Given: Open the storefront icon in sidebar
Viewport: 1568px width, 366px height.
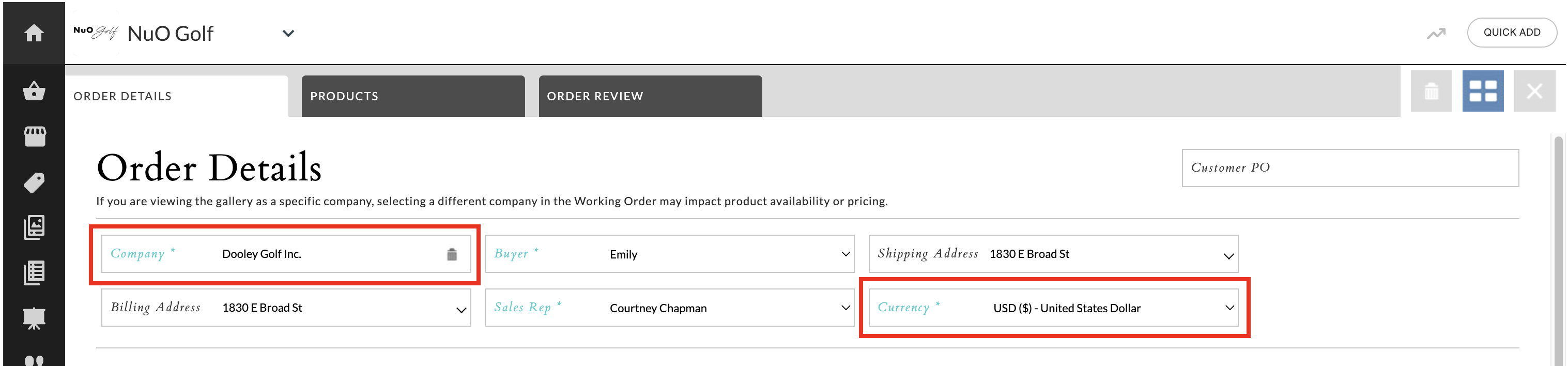Looking at the screenshot, I should click(x=34, y=136).
